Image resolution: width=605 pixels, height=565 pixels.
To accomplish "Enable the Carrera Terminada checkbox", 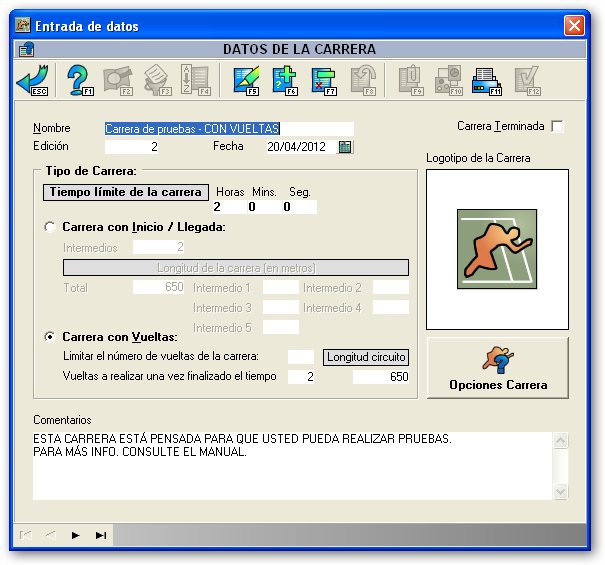I will point(557,126).
